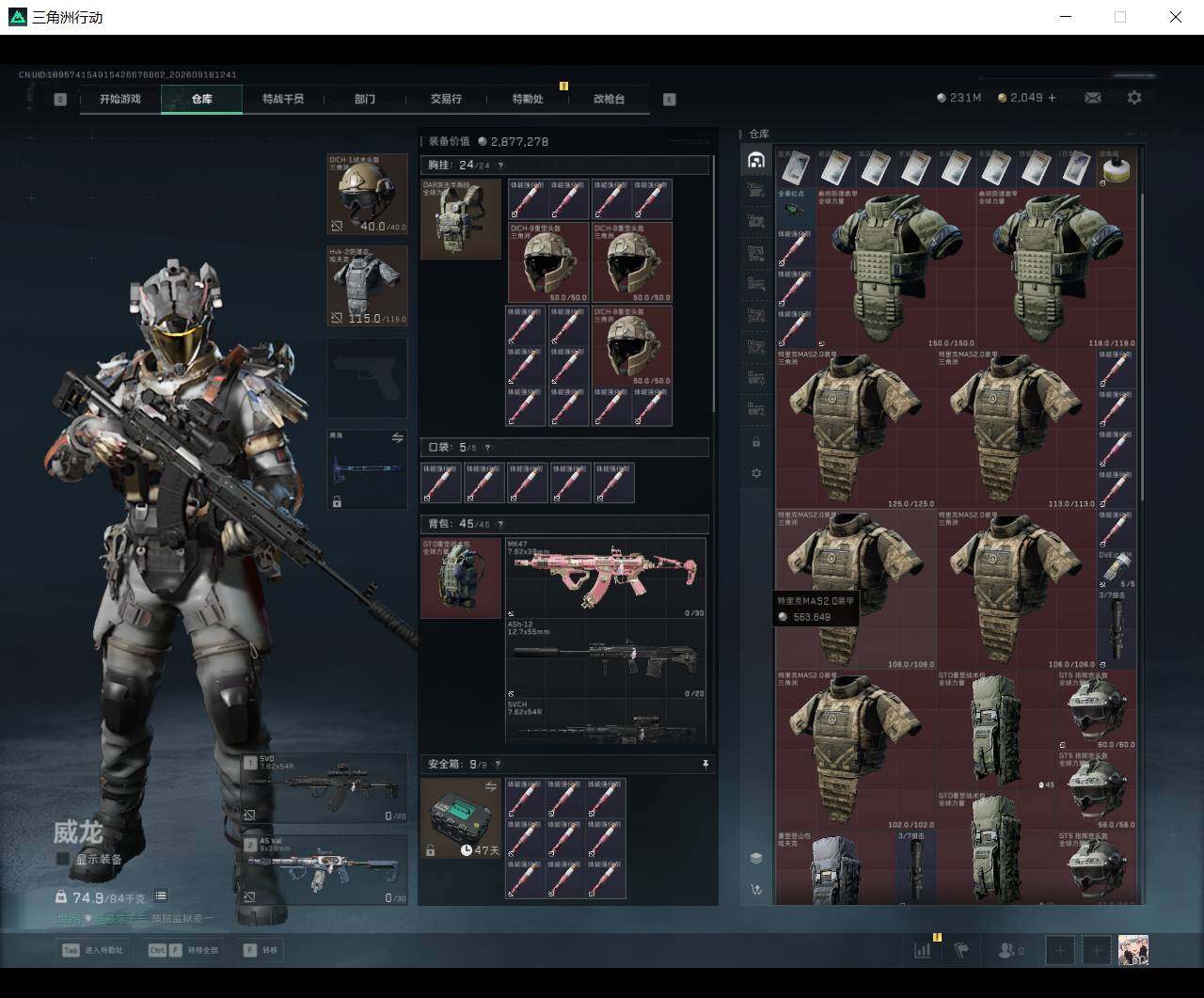Viewport: 1204px width, 998px height.
Task: Click the swap arrows on safe box
Action: [x=490, y=786]
